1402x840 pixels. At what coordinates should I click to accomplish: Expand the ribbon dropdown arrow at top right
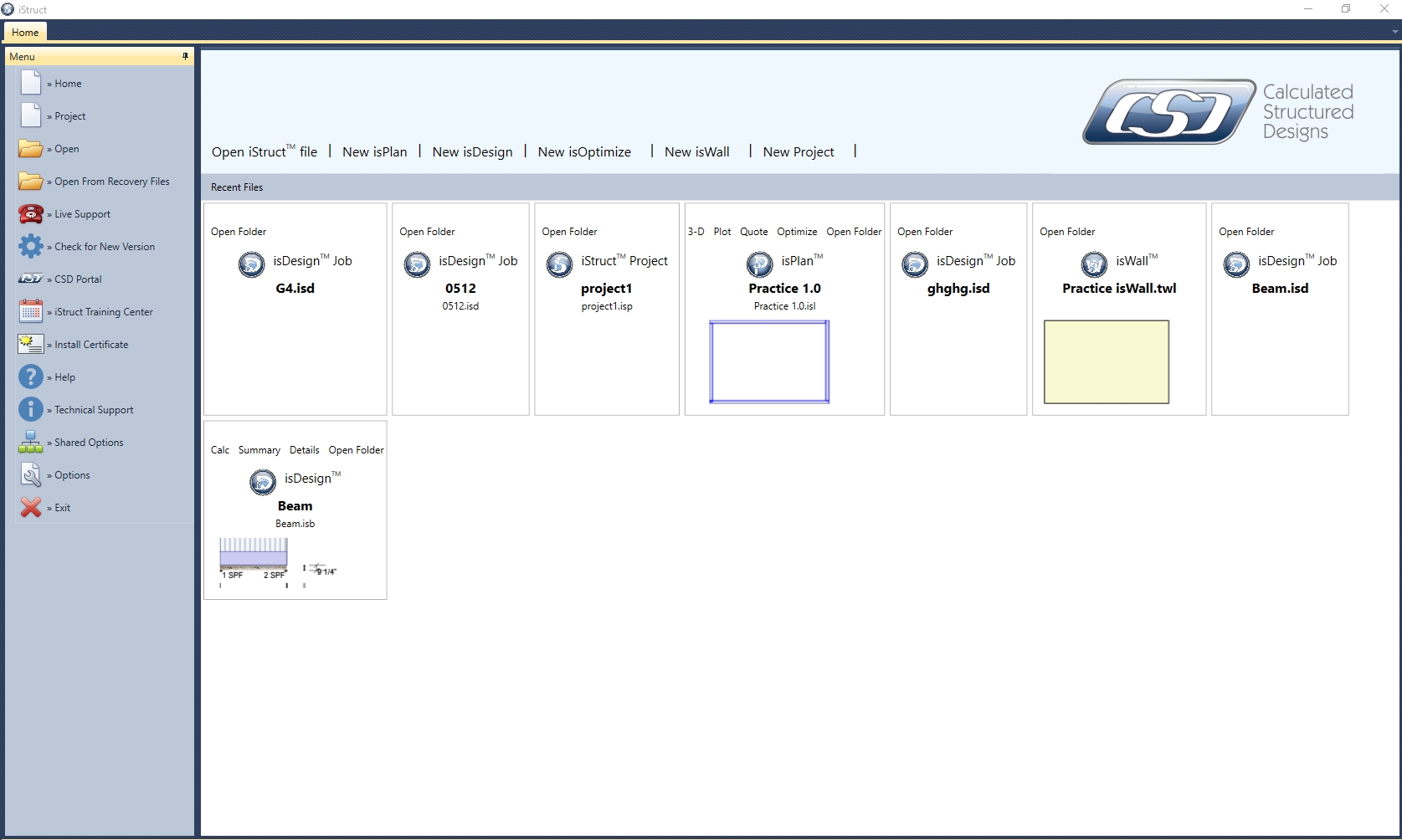click(1394, 32)
